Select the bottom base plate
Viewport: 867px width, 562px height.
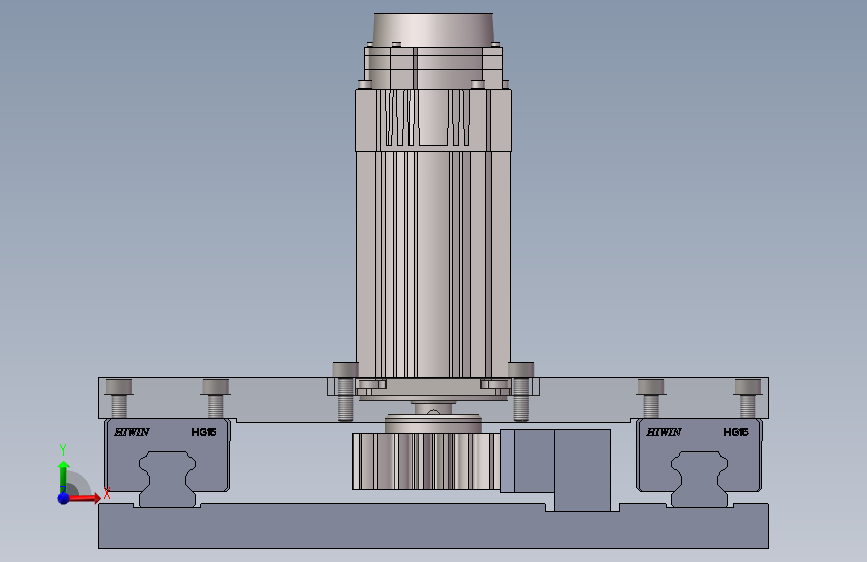[x=433, y=527]
